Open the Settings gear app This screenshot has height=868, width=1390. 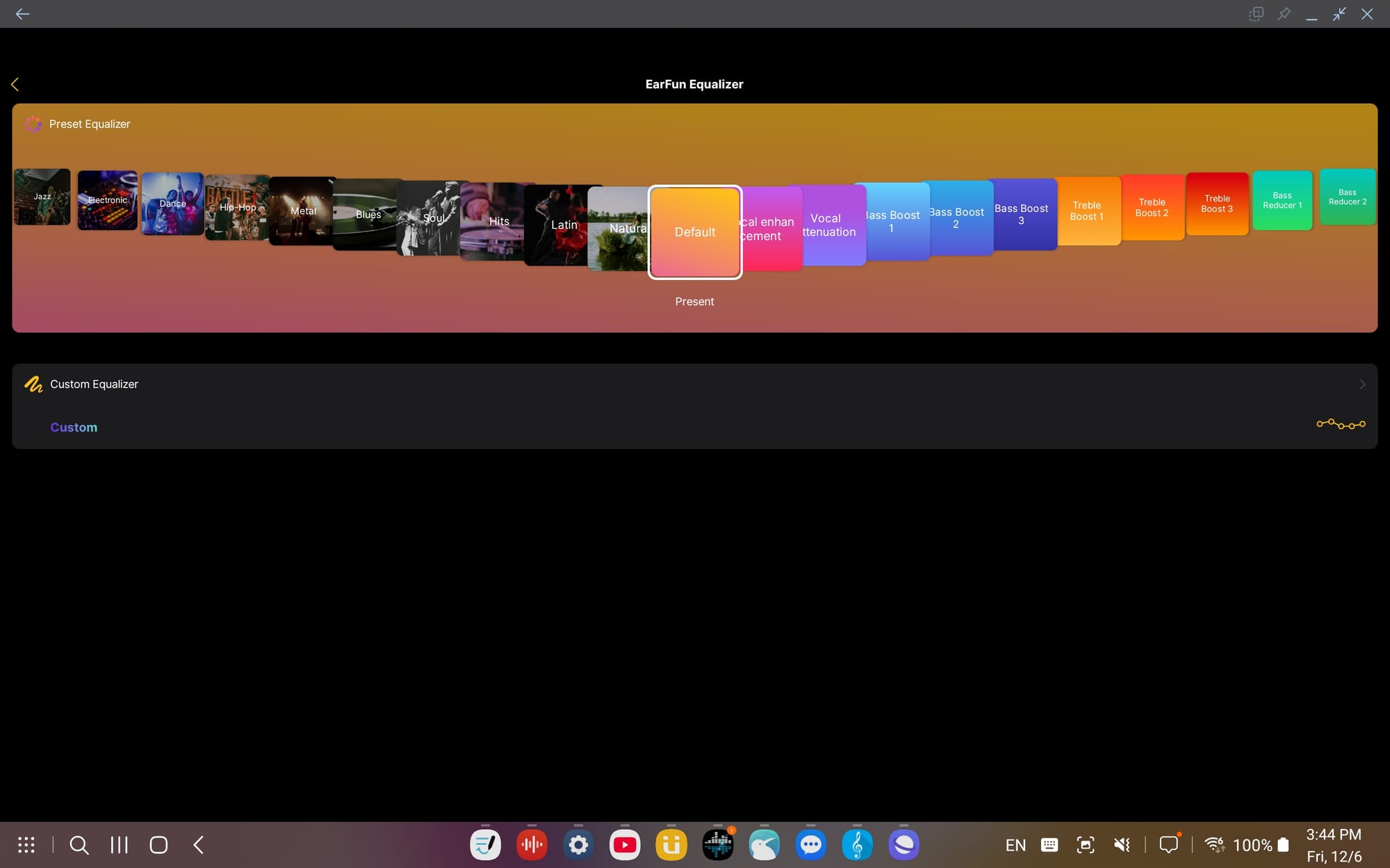click(x=578, y=845)
